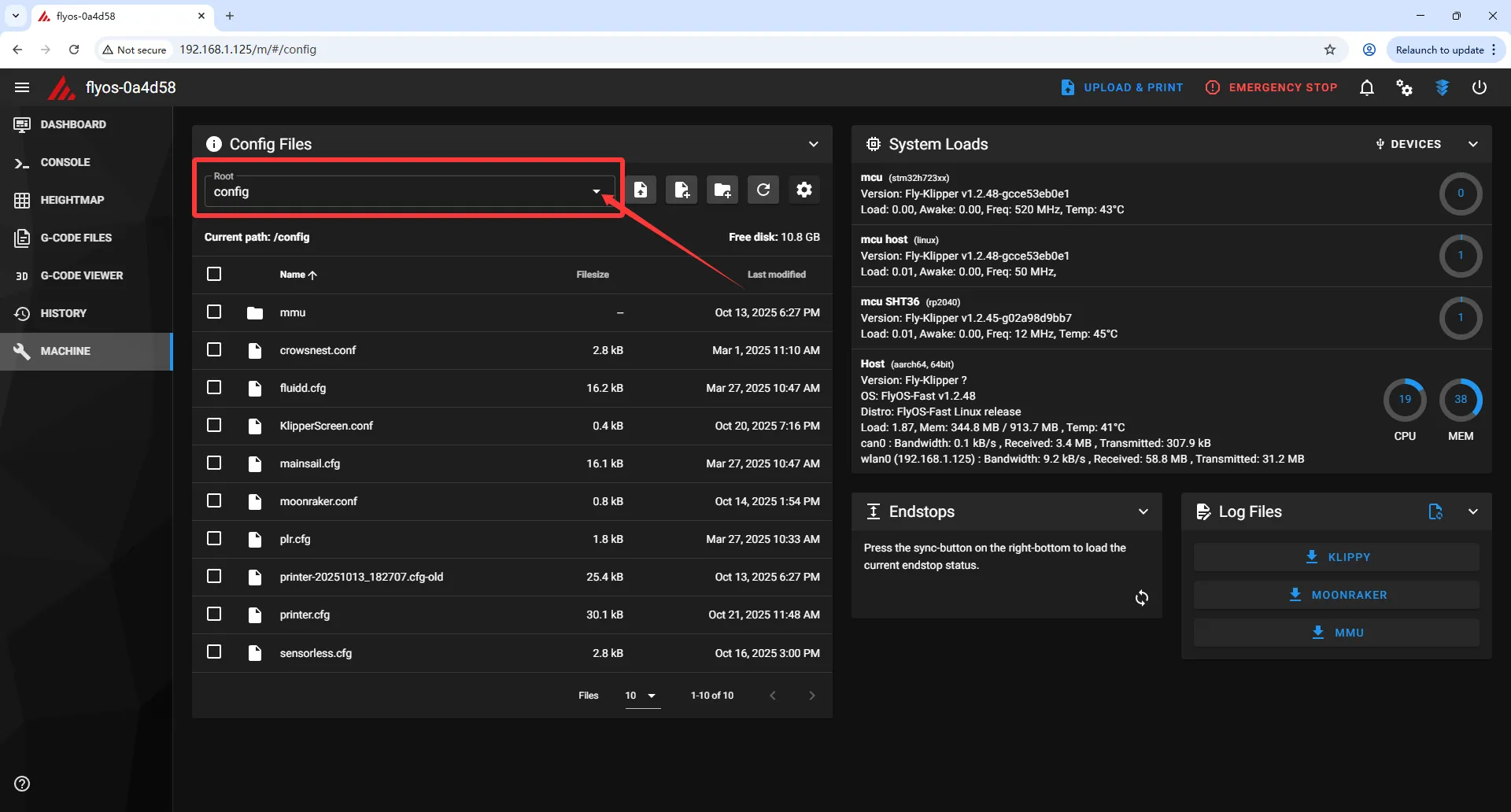Download the Klippy log file
The width and height of the screenshot is (1511, 812).
[1336, 557]
